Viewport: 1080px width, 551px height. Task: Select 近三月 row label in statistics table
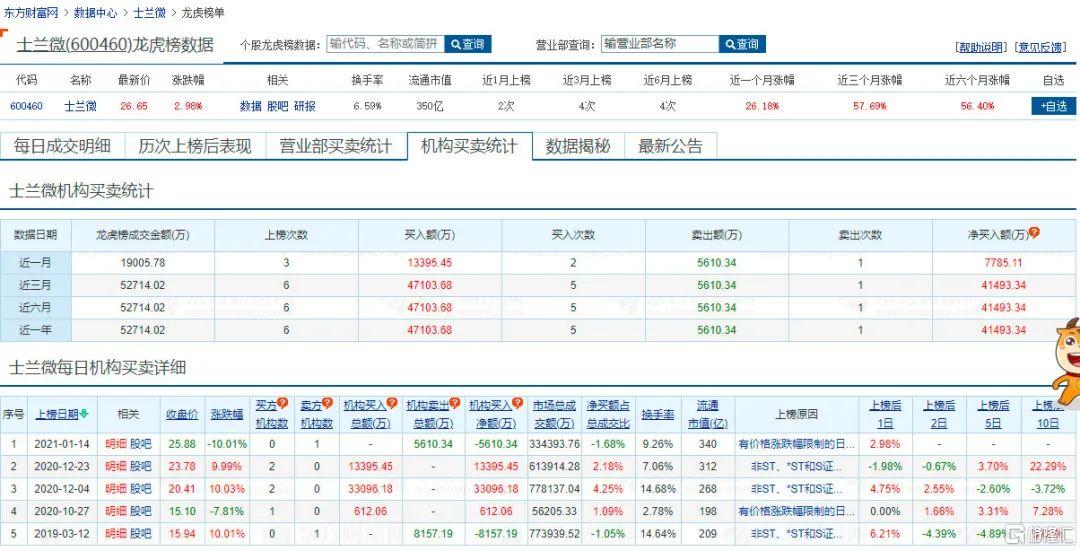point(35,285)
